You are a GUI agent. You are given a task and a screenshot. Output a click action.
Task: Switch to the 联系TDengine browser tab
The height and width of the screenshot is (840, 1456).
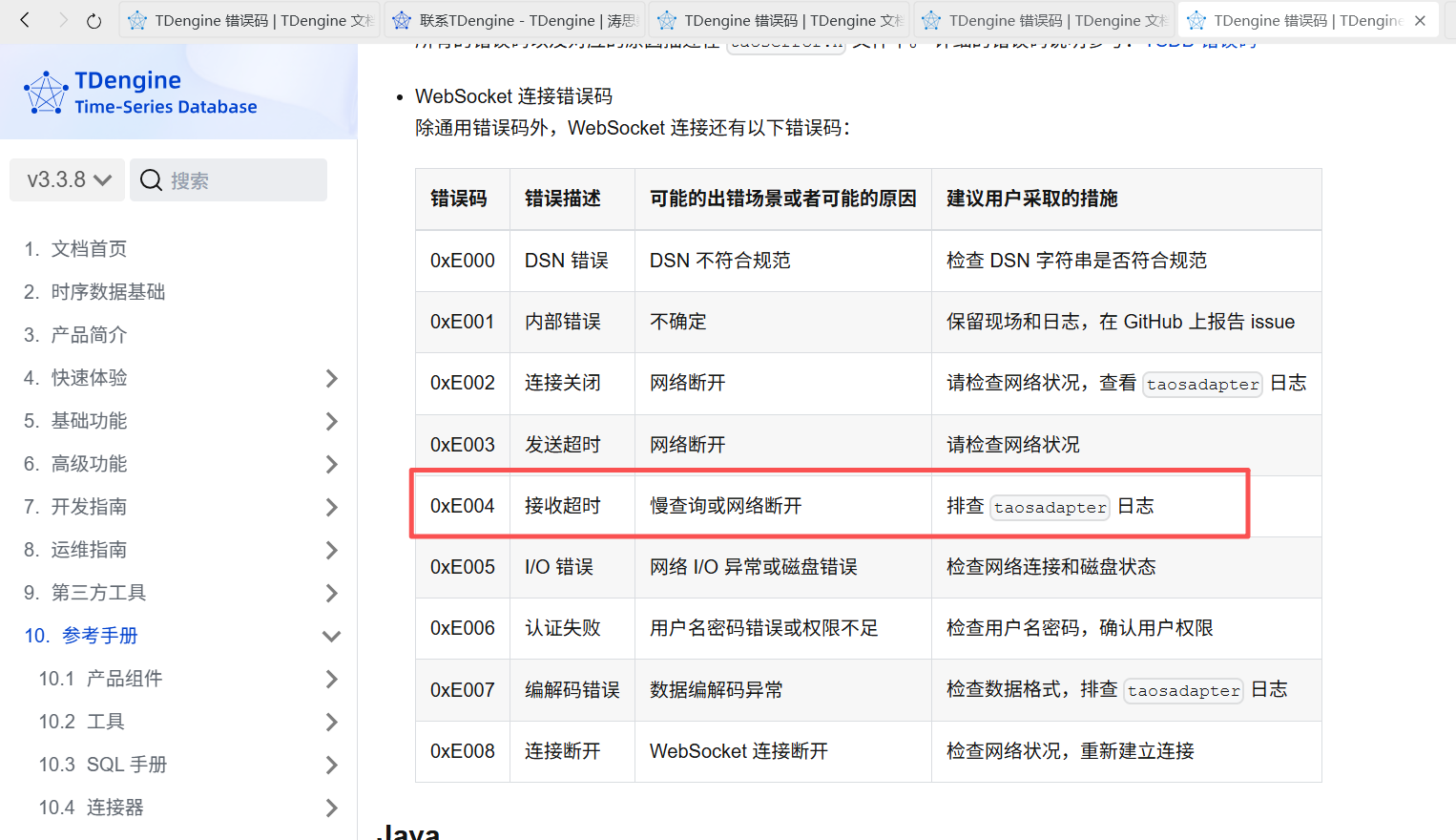[514, 20]
